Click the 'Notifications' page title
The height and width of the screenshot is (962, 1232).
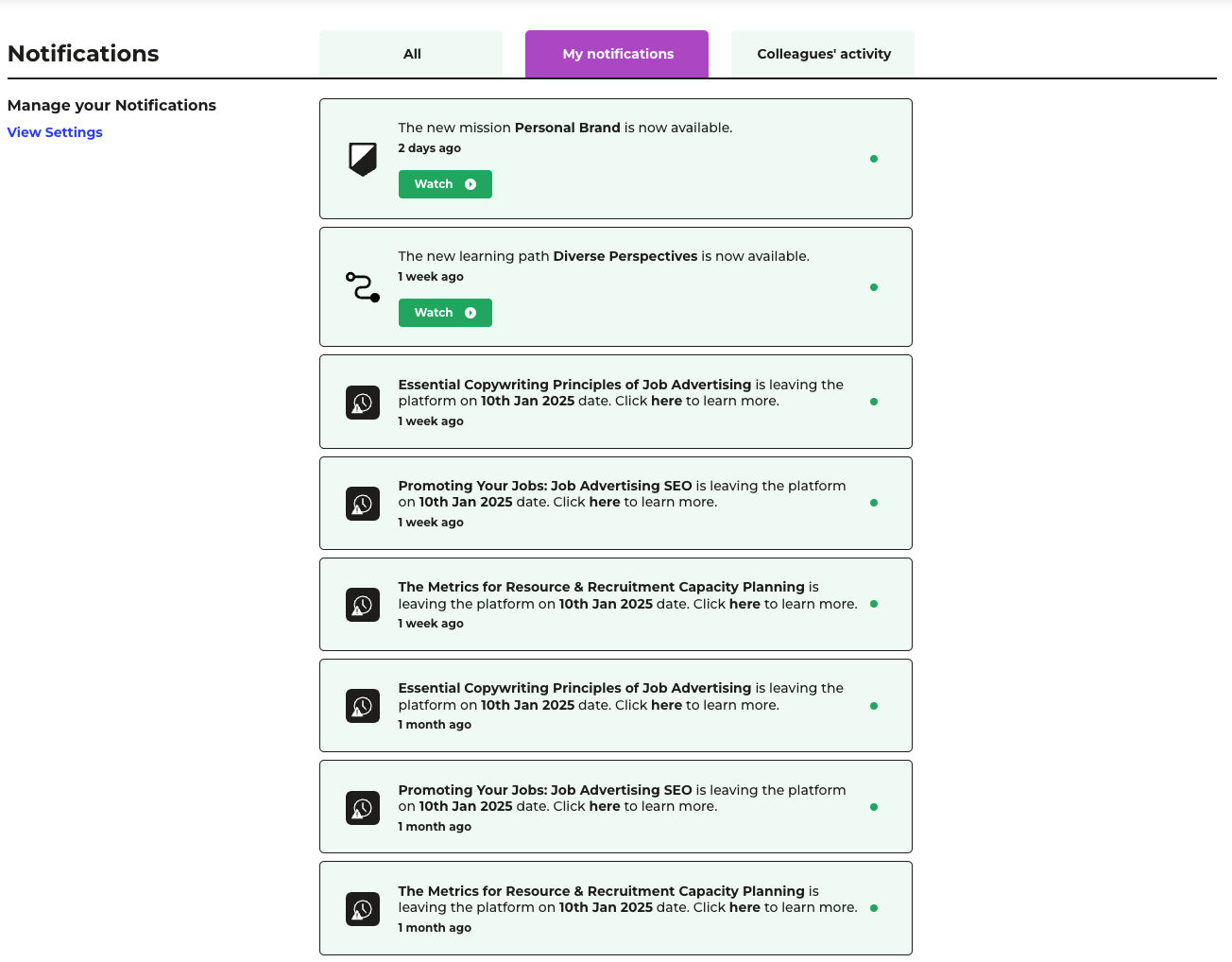tap(83, 54)
